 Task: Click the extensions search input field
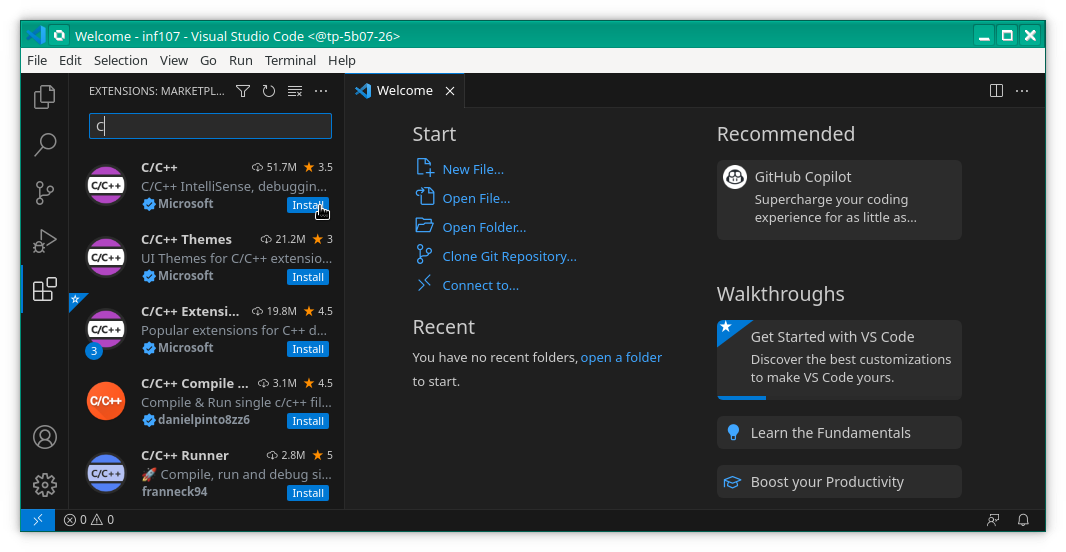click(x=210, y=126)
